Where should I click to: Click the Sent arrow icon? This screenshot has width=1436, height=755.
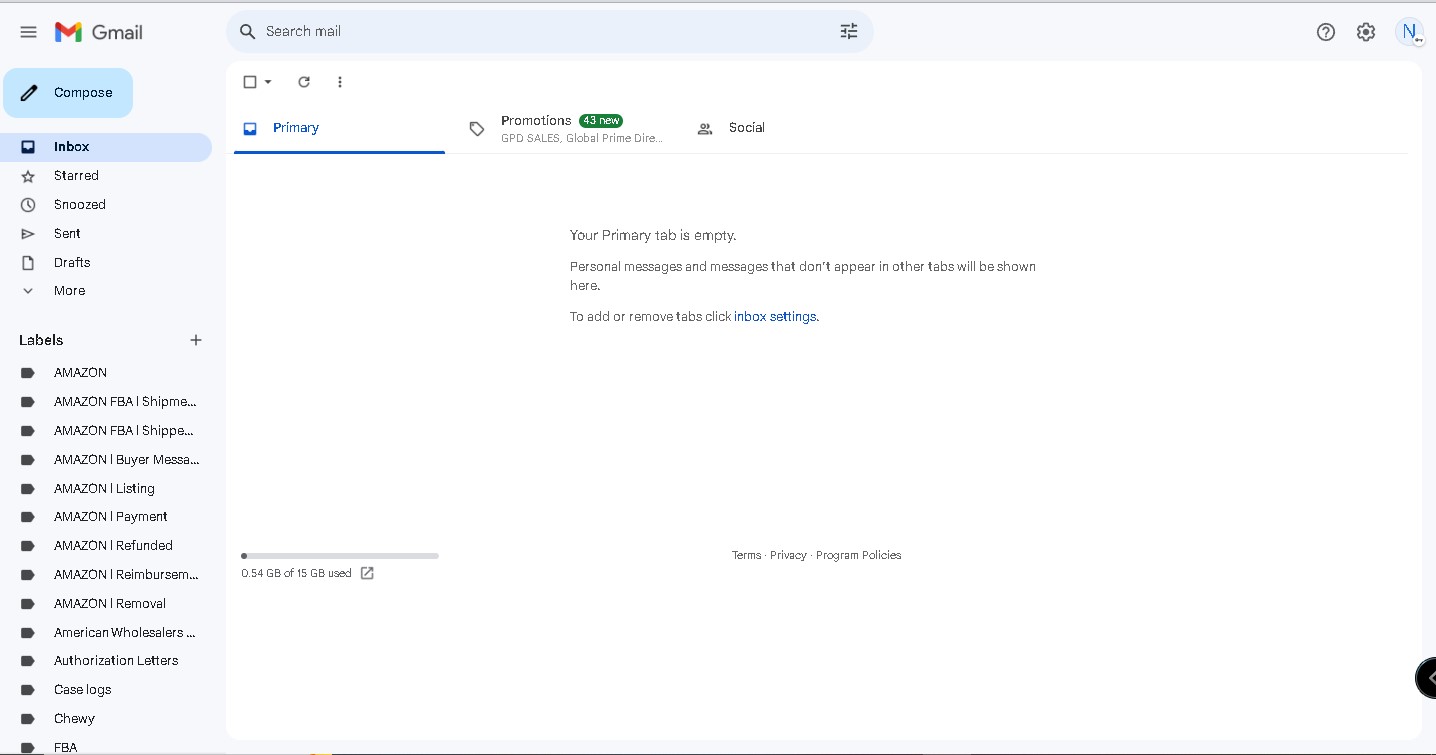(28, 234)
